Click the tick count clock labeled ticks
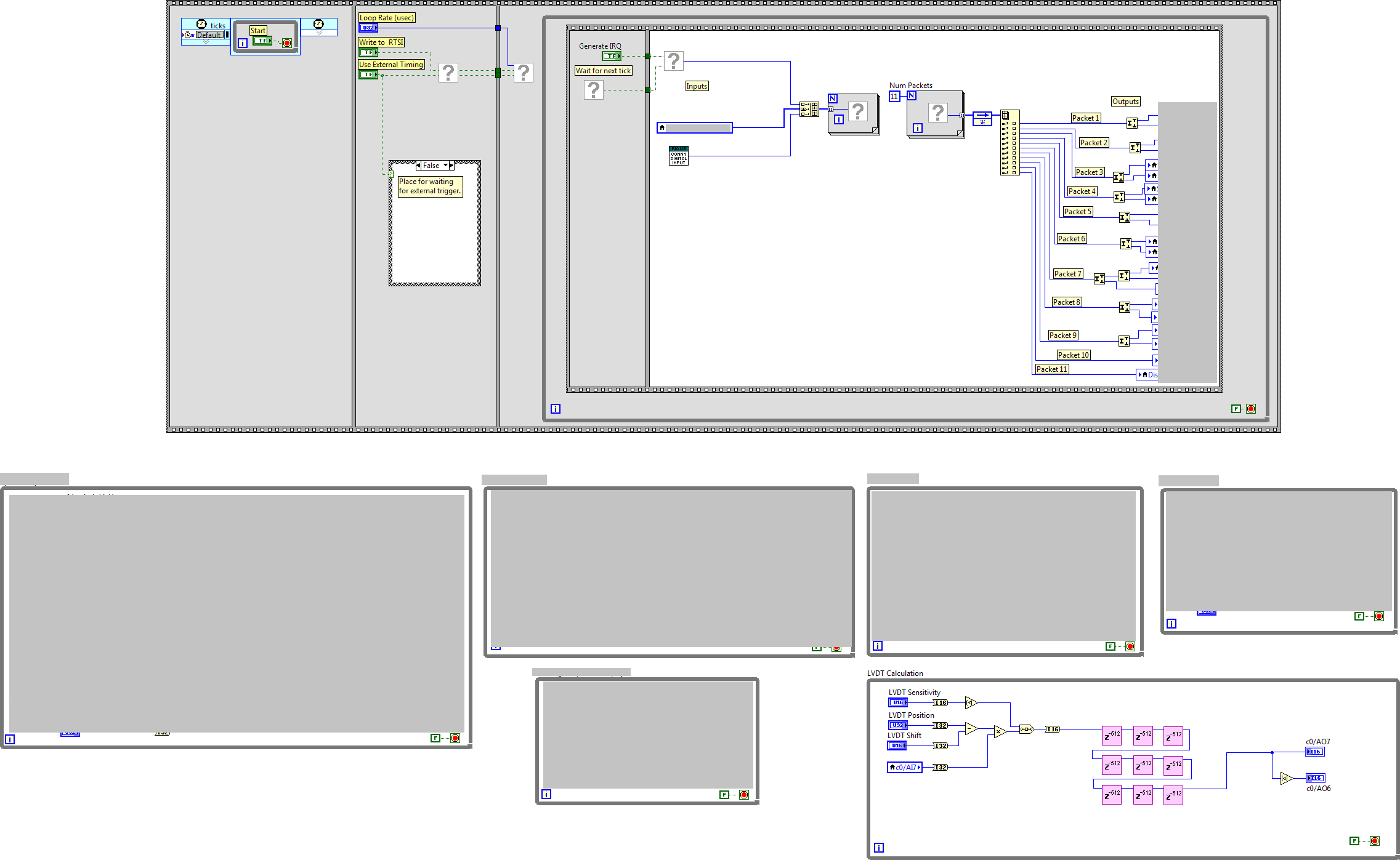This screenshot has height=860, width=1400. [201, 25]
